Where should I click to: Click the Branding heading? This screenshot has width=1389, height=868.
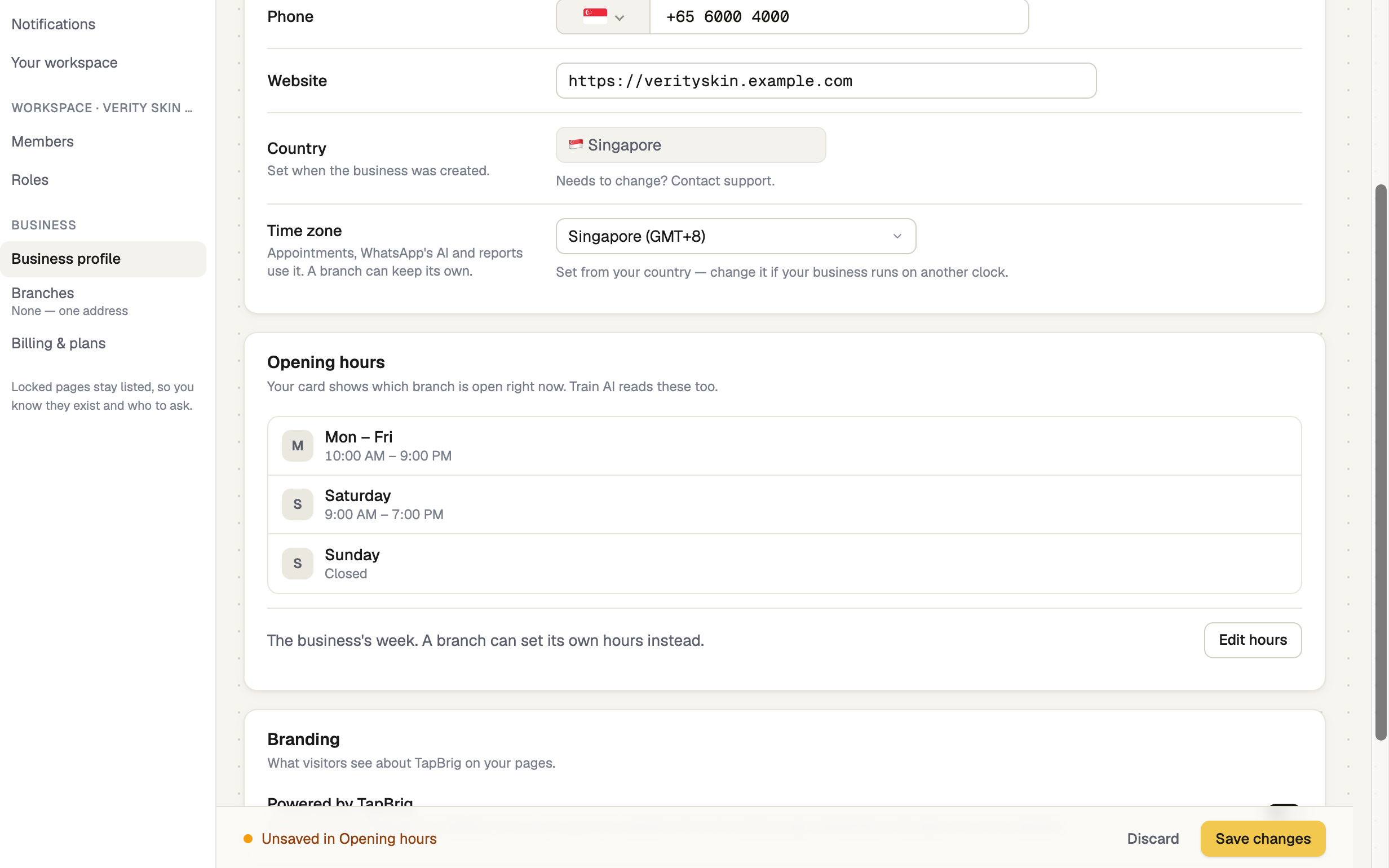[304, 739]
